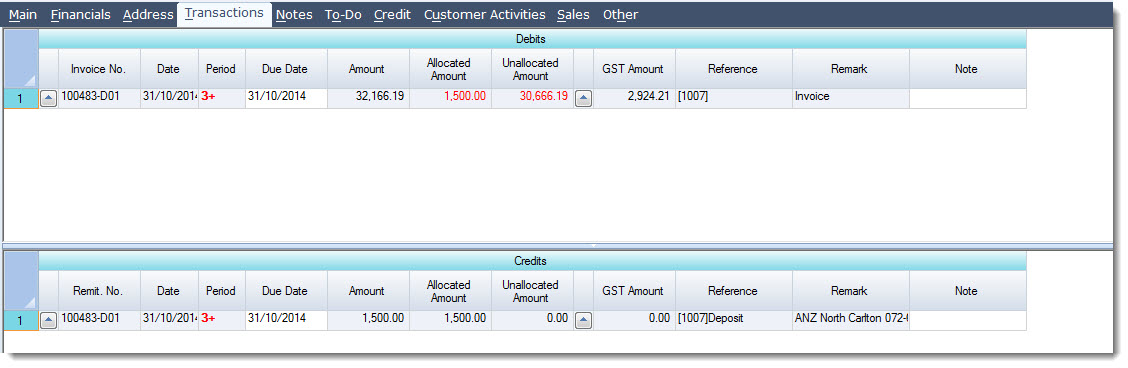The image size is (1128, 368).
Task: Click Debits Note column header
Action: (968, 69)
